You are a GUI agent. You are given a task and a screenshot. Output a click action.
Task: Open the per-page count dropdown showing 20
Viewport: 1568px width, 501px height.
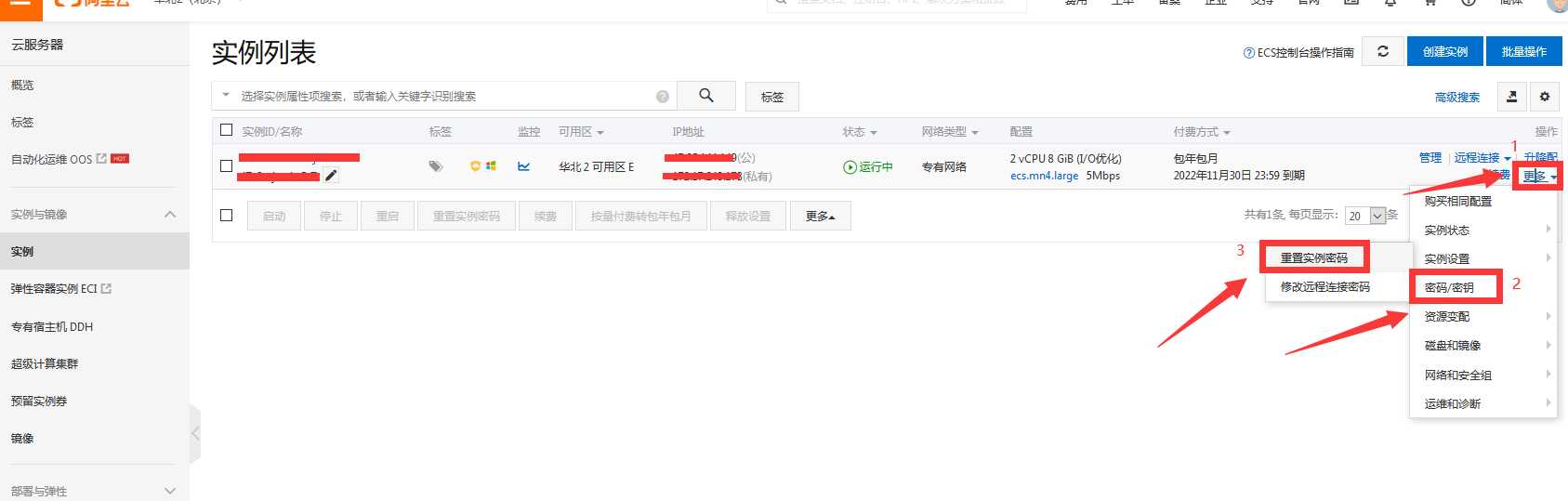tap(1377, 216)
